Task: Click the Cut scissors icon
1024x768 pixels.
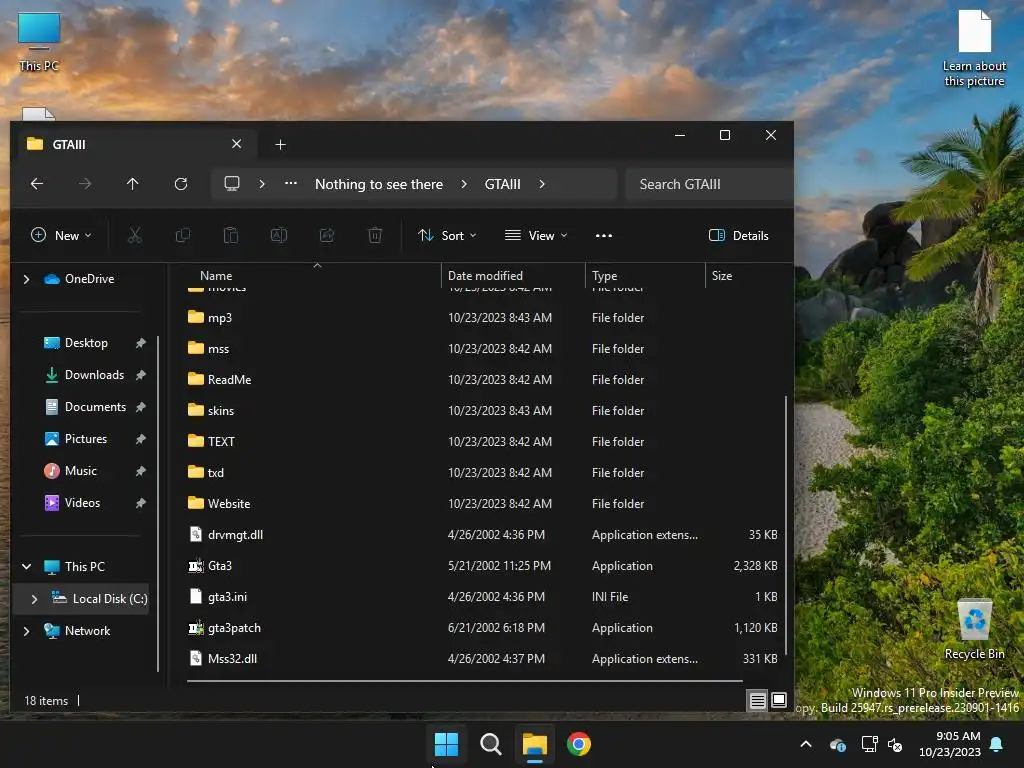Action: (x=135, y=235)
